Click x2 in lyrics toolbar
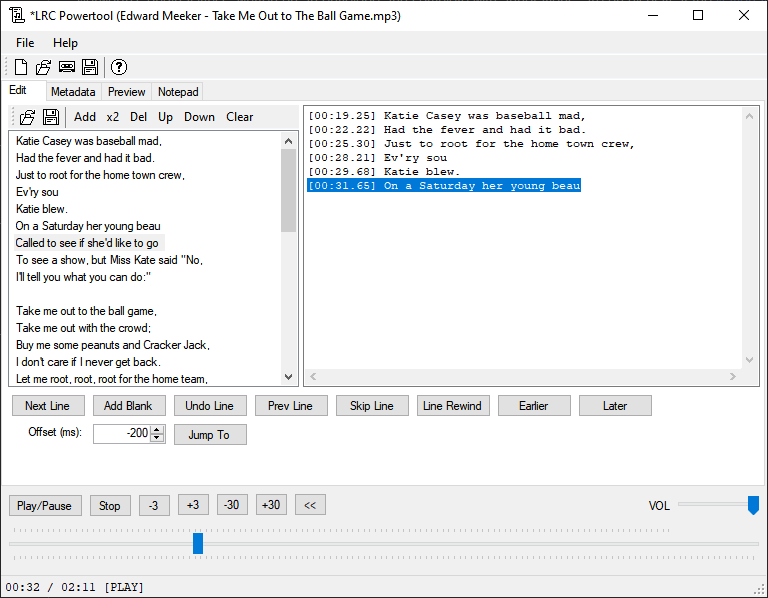Screen dimensions: 768x598 click(113, 117)
